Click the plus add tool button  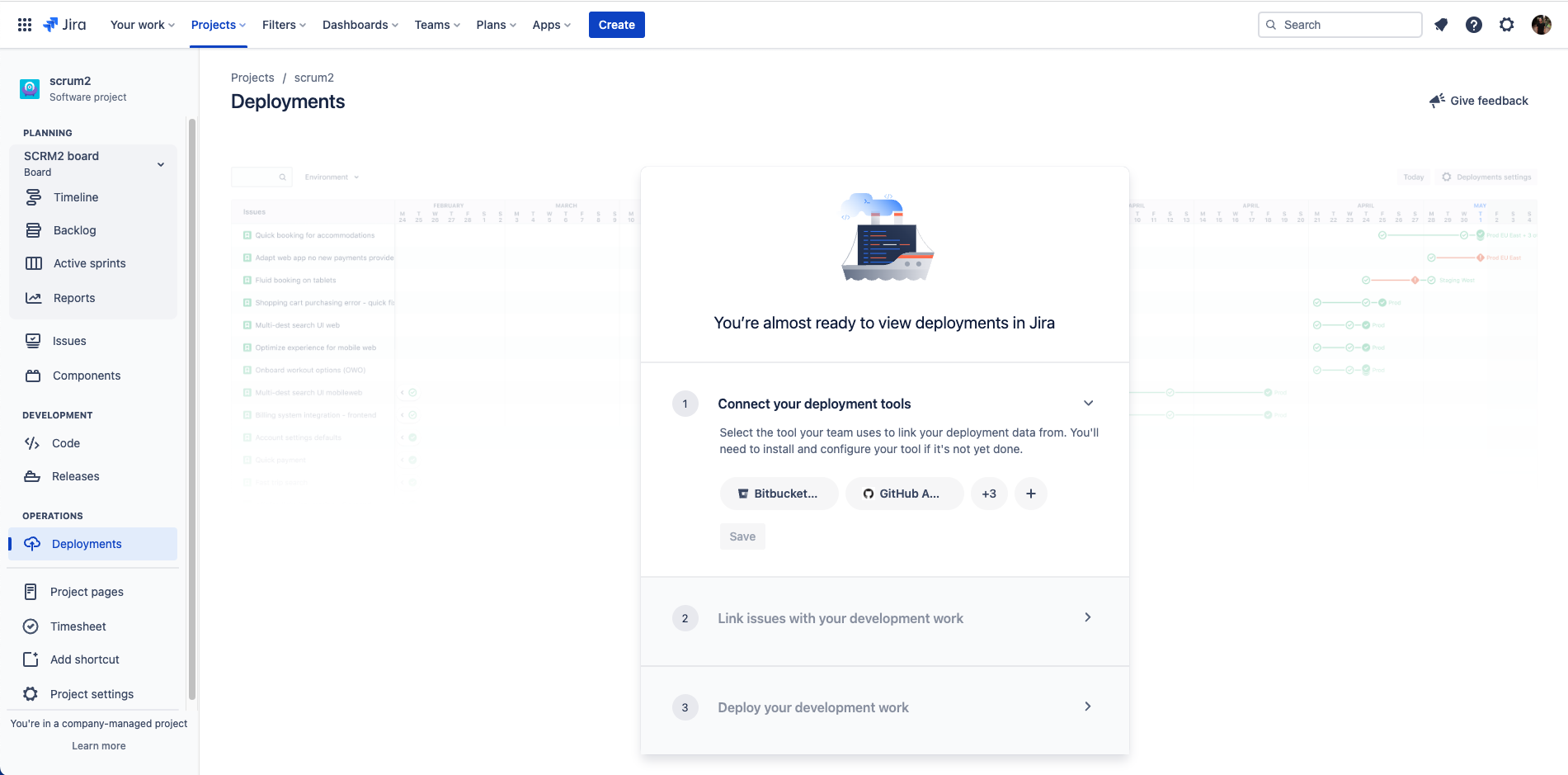1031,494
